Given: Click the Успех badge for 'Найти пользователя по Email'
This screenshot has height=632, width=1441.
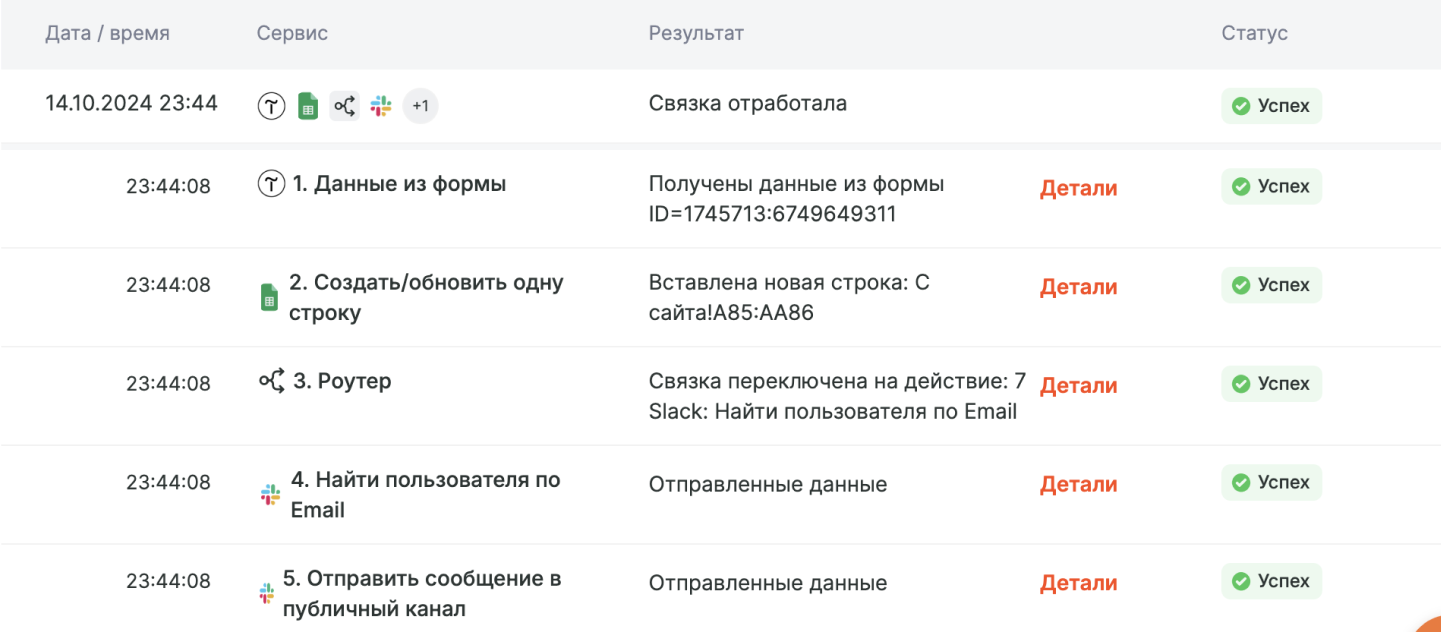Looking at the screenshot, I should pos(1271,482).
